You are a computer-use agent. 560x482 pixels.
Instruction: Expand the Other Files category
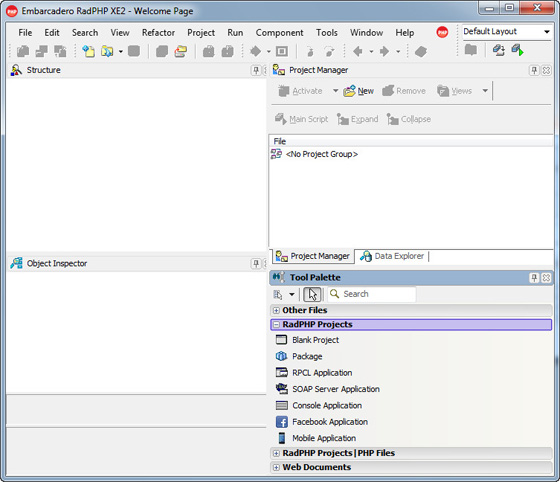(x=276, y=310)
